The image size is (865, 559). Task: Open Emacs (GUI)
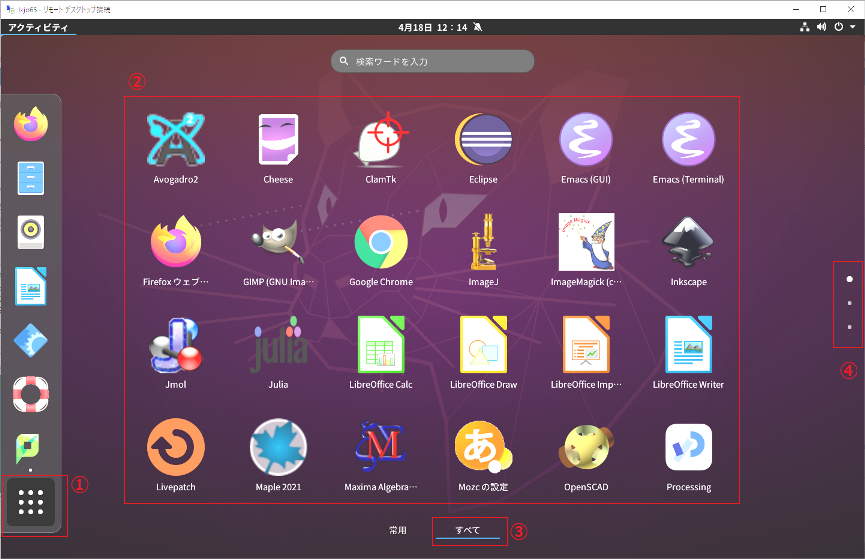(x=586, y=140)
